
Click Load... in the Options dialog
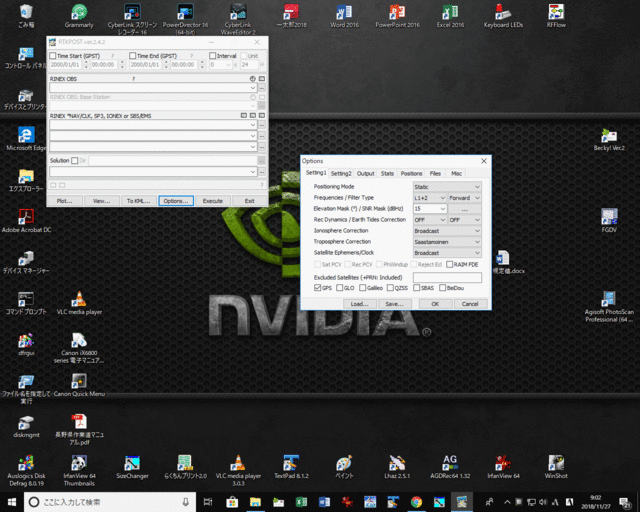359,304
